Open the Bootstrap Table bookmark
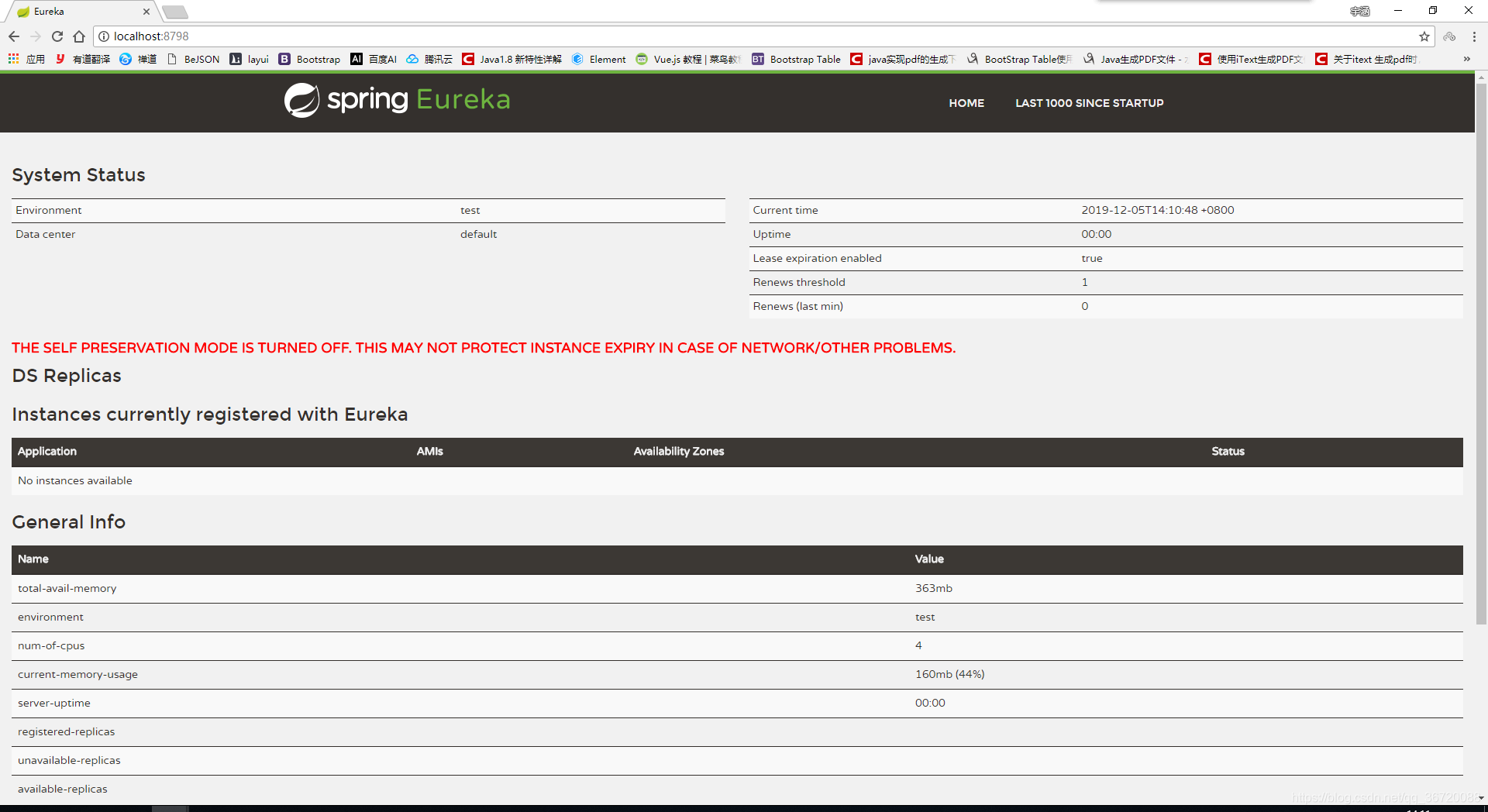This screenshot has height=812, width=1488. coord(797,59)
